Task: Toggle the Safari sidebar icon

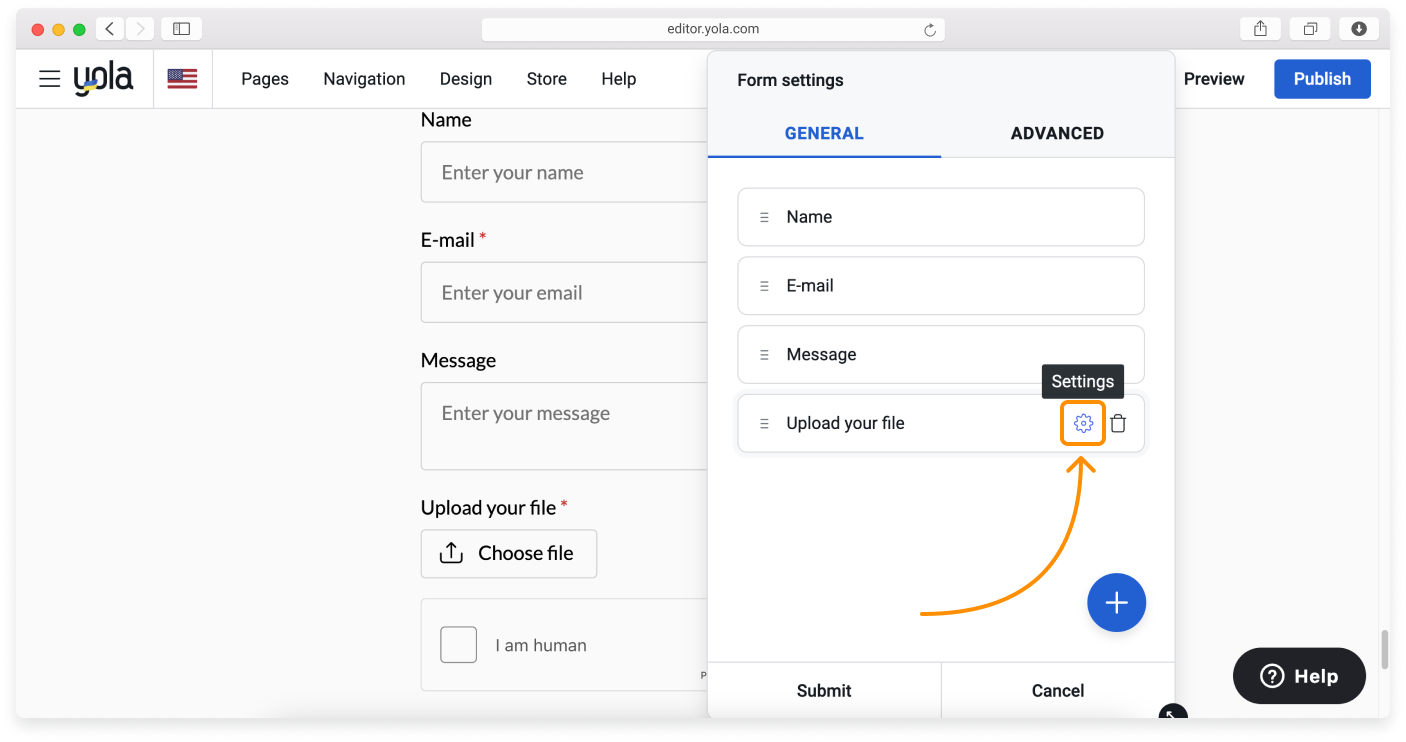Action: 181,29
